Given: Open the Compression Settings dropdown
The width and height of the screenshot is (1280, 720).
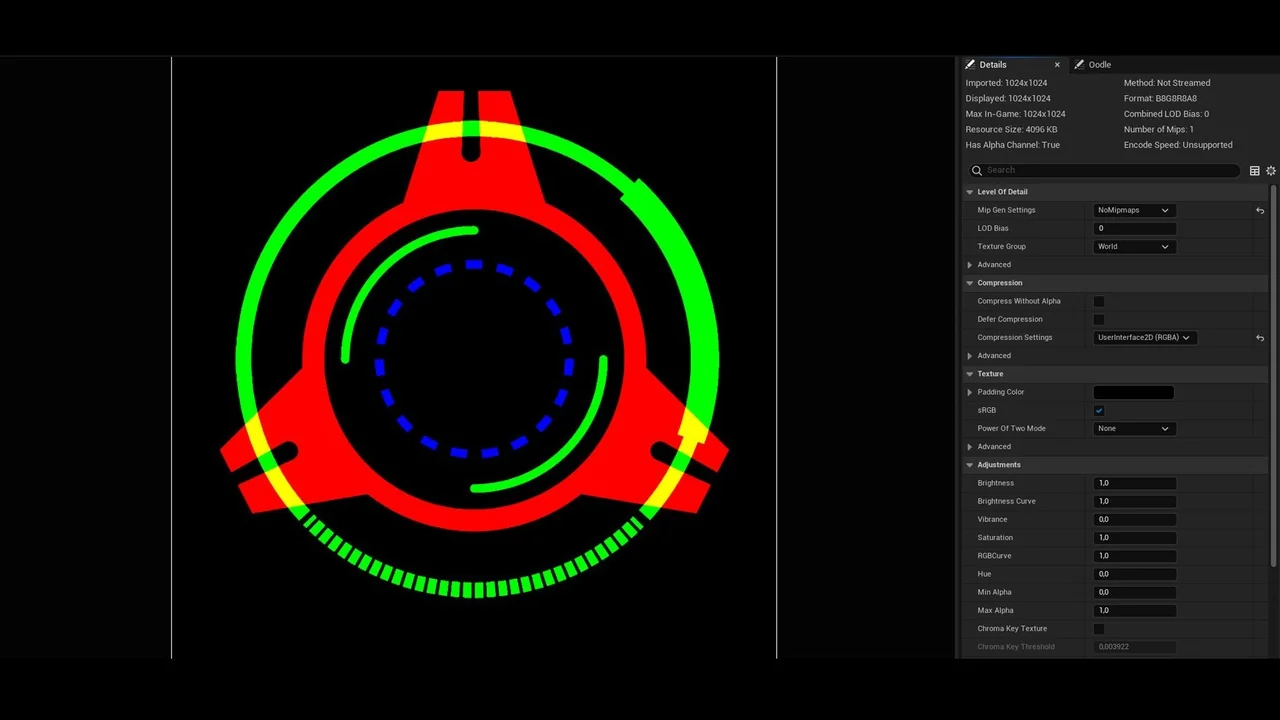Looking at the screenshot, I should (x=1145, y=338).
